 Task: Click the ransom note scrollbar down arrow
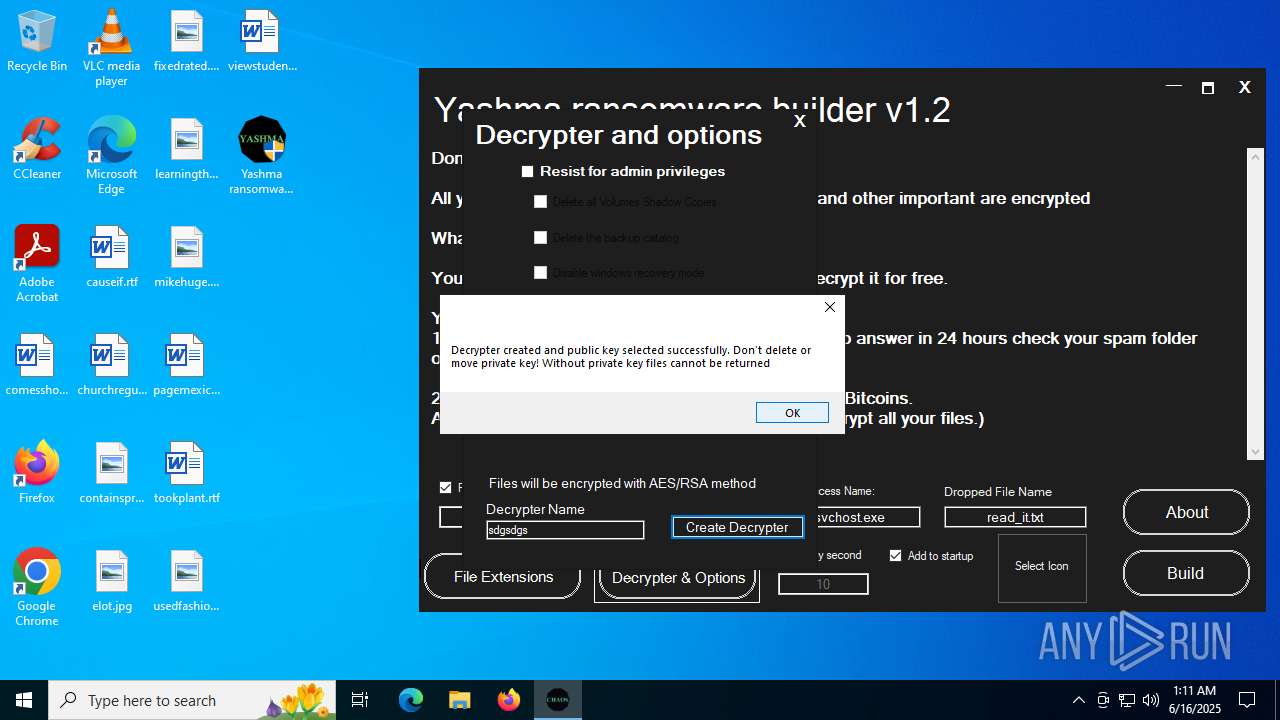(1256, 452)
